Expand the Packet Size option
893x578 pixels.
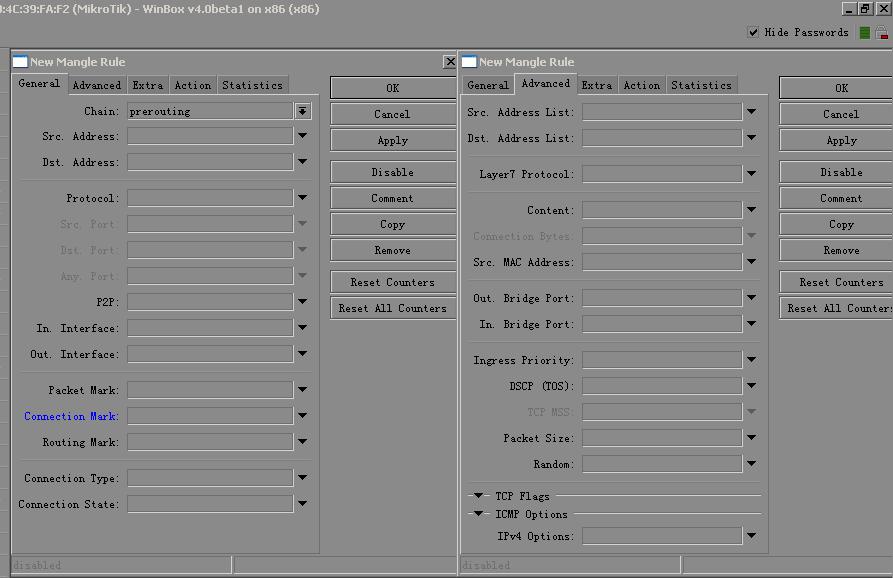coord(752,437)
